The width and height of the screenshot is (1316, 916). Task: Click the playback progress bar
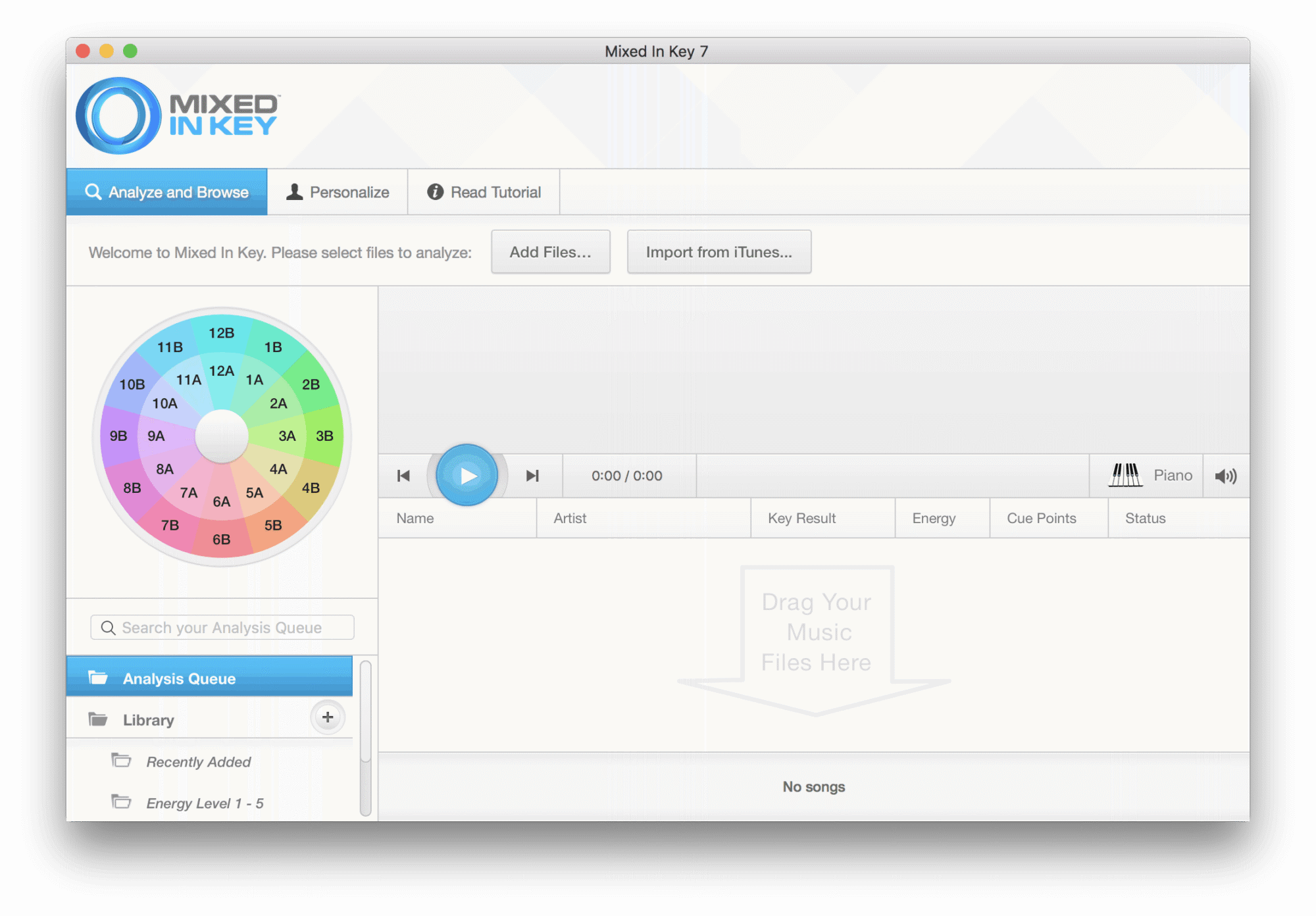[893, 476]
